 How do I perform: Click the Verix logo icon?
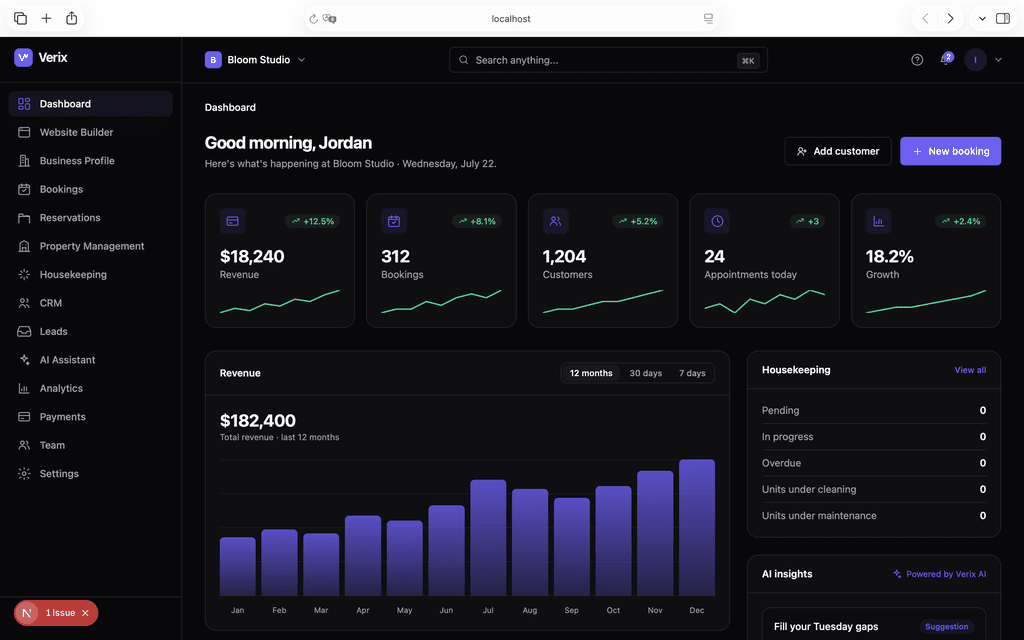[x=23, y=57]
